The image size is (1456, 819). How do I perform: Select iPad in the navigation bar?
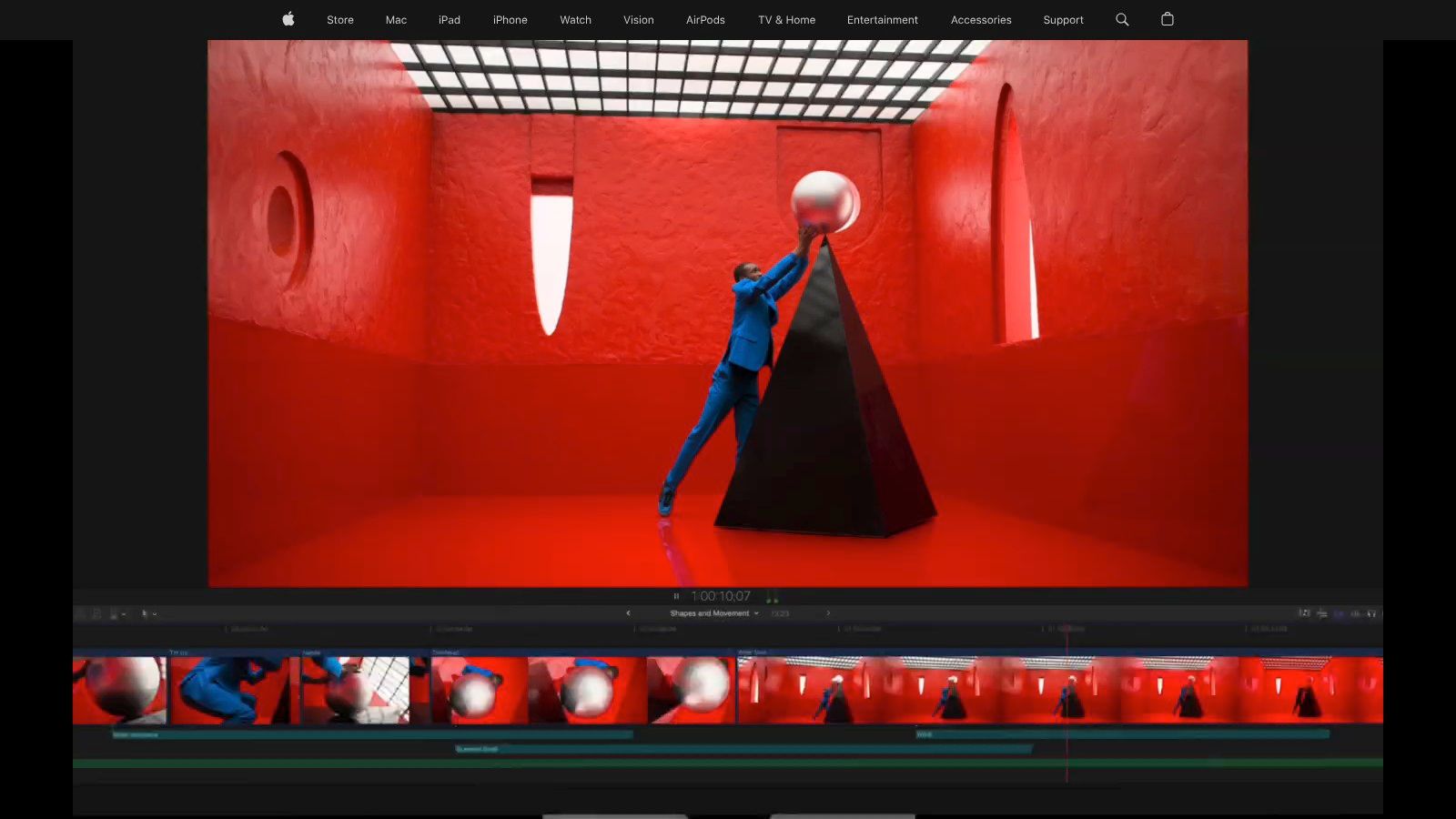coord(450,19)
